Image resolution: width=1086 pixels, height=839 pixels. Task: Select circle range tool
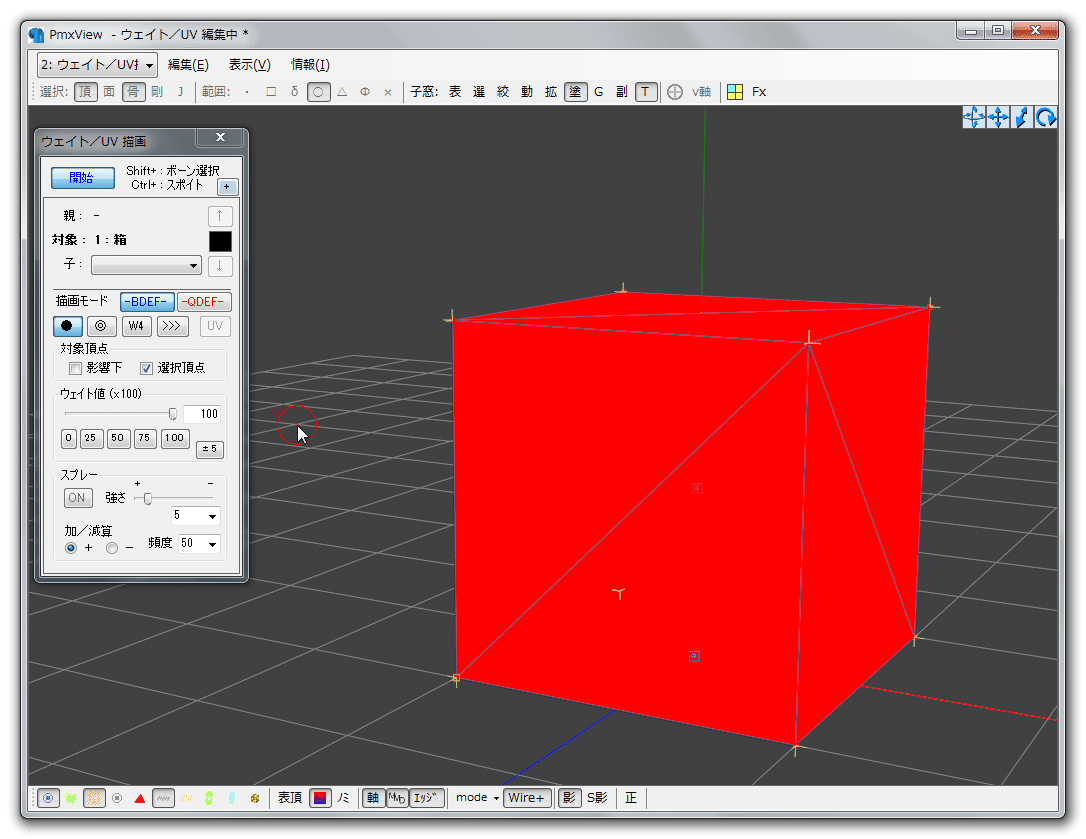click(x=318, y=91)
